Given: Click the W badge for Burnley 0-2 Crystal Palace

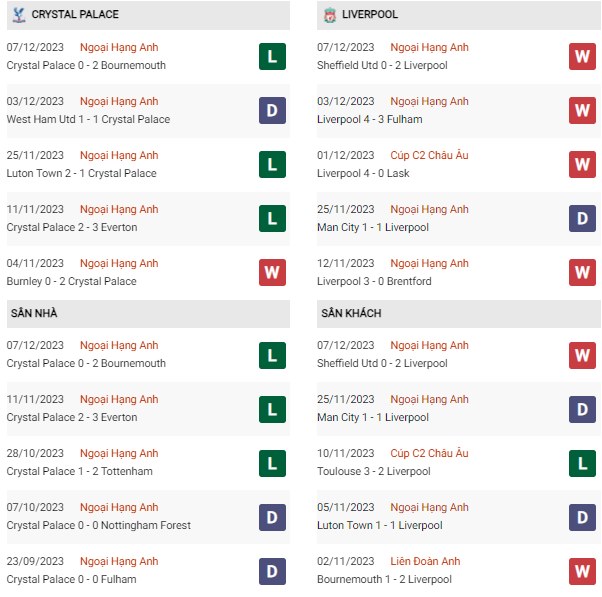Looking at the screenshot, I should click(x=271, y=273).
